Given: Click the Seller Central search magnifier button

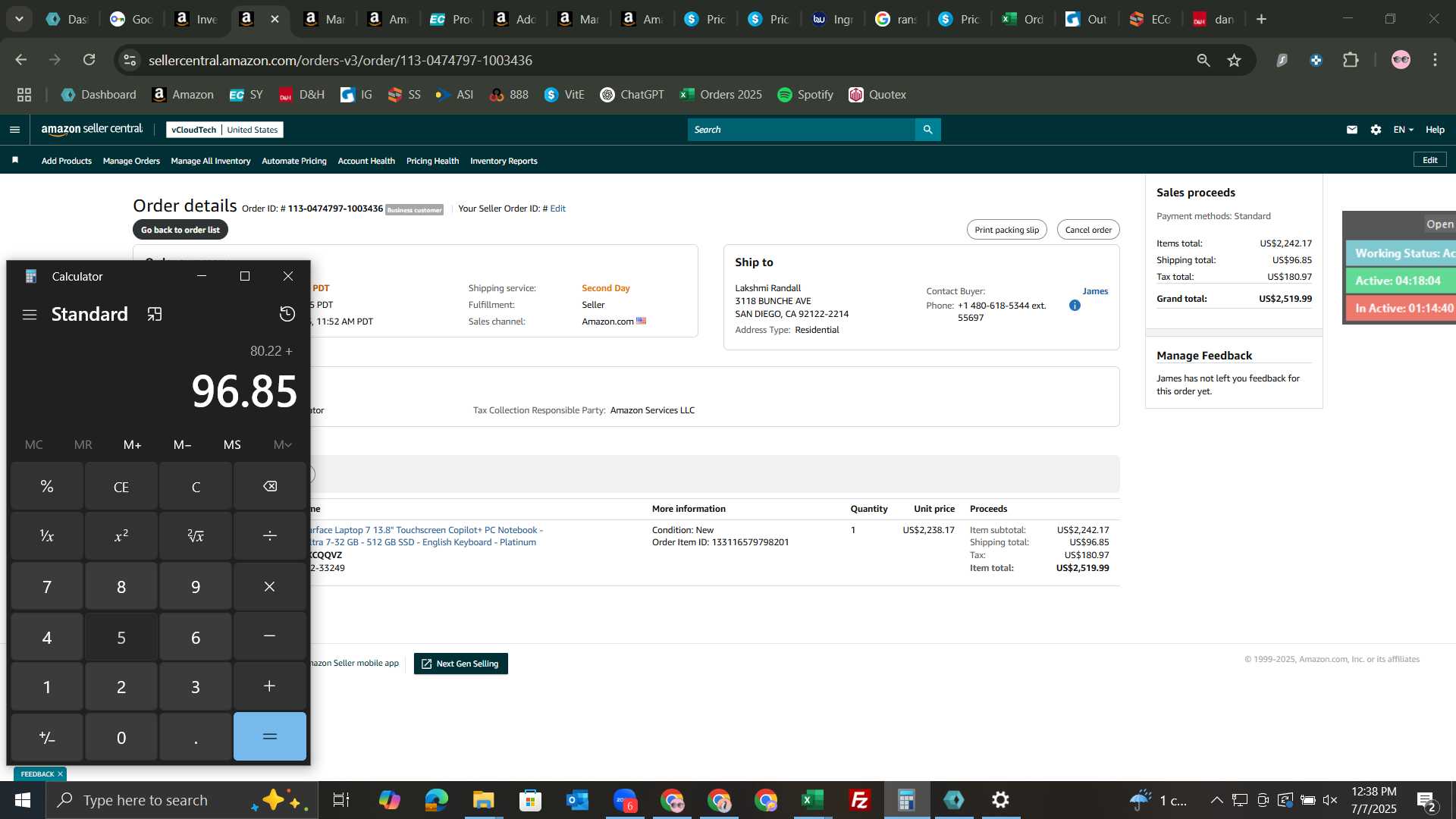Looking at the screenshot, I should point(927,130).
